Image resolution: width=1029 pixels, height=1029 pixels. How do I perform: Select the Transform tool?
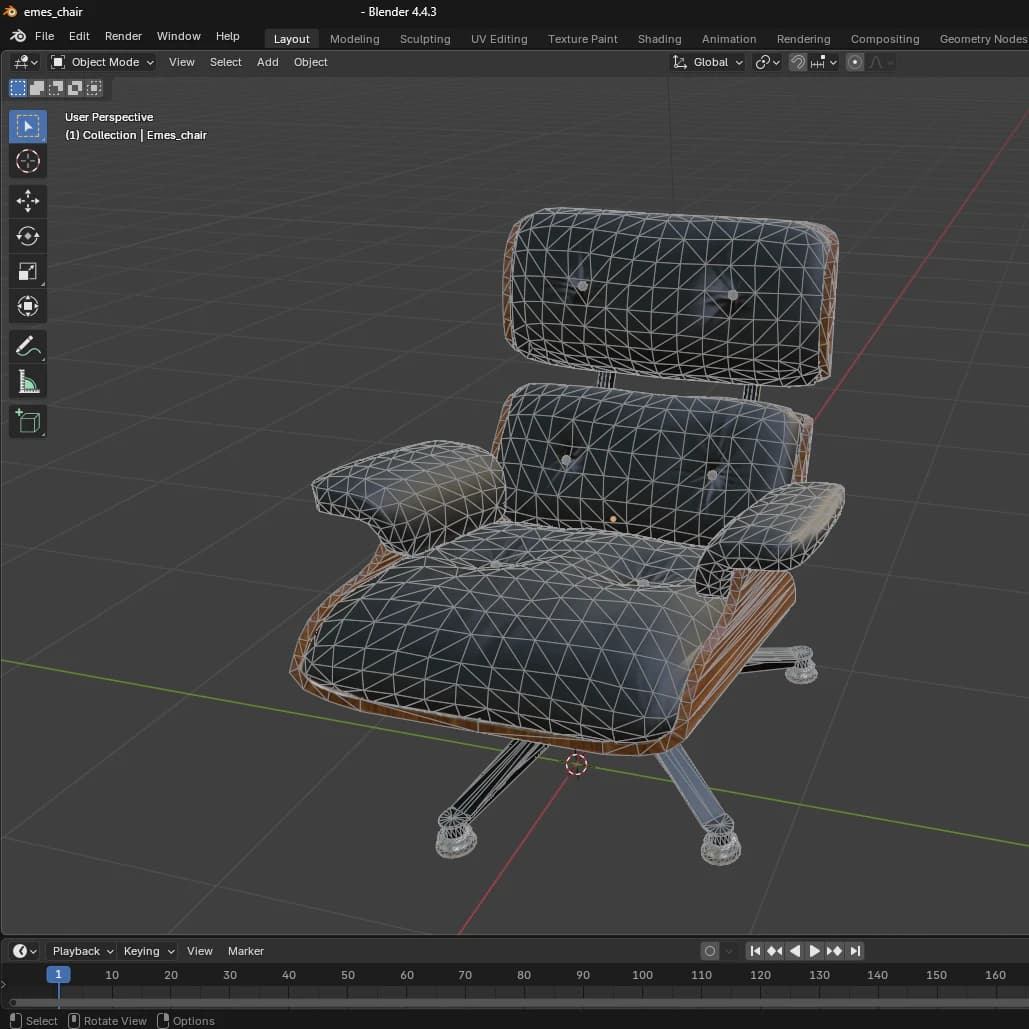28,306
